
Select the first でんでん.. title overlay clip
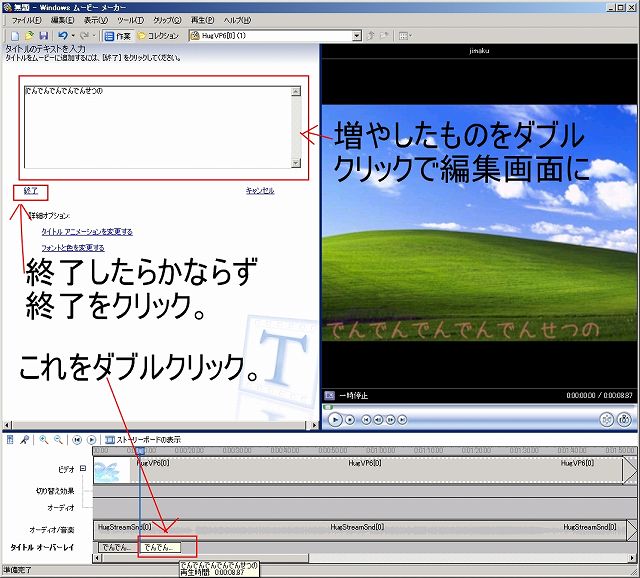(118, 547)
